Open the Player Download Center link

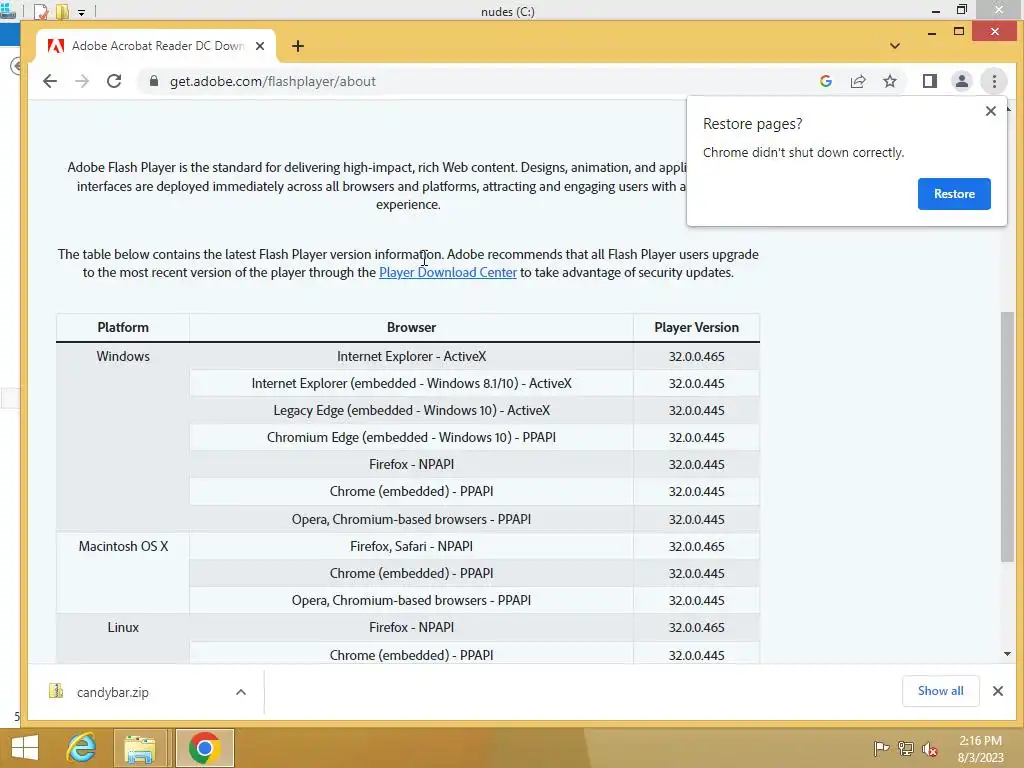pos(448,272)
